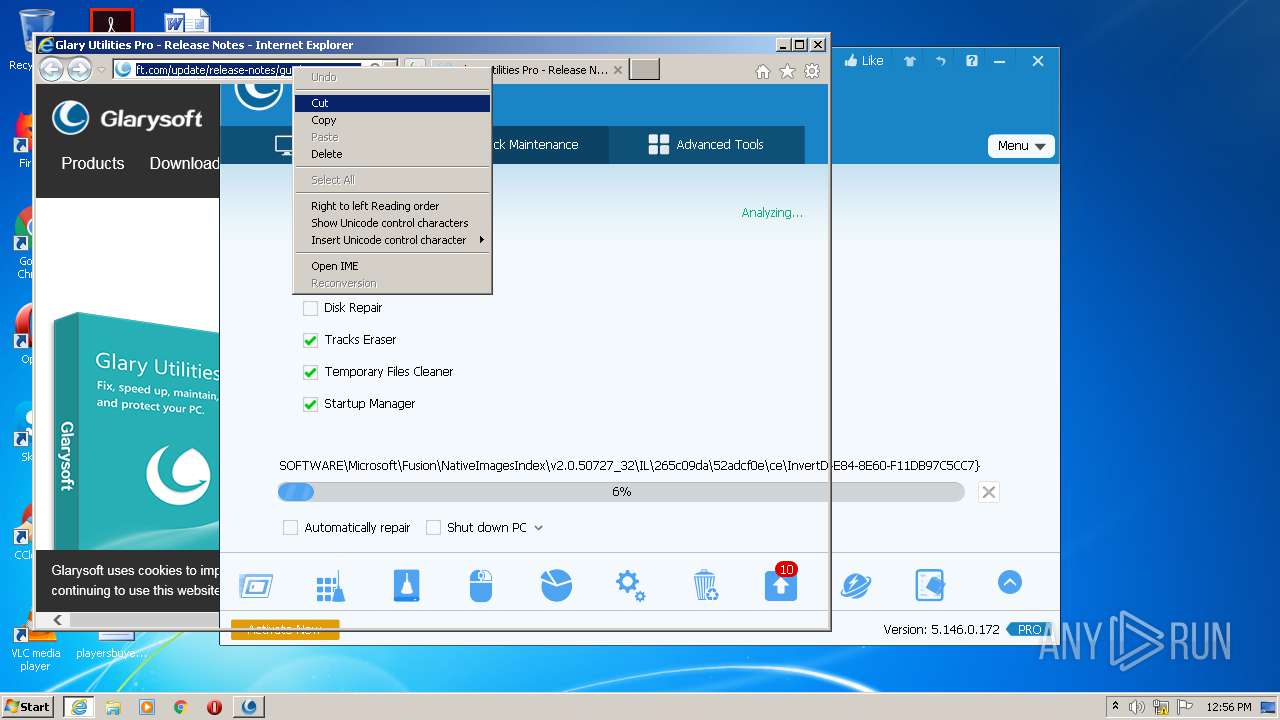The height and width of the screenshot is (720, 1280).
Task: Open Products link on Glarysoft webpage
Action: [x=93, y=163]
